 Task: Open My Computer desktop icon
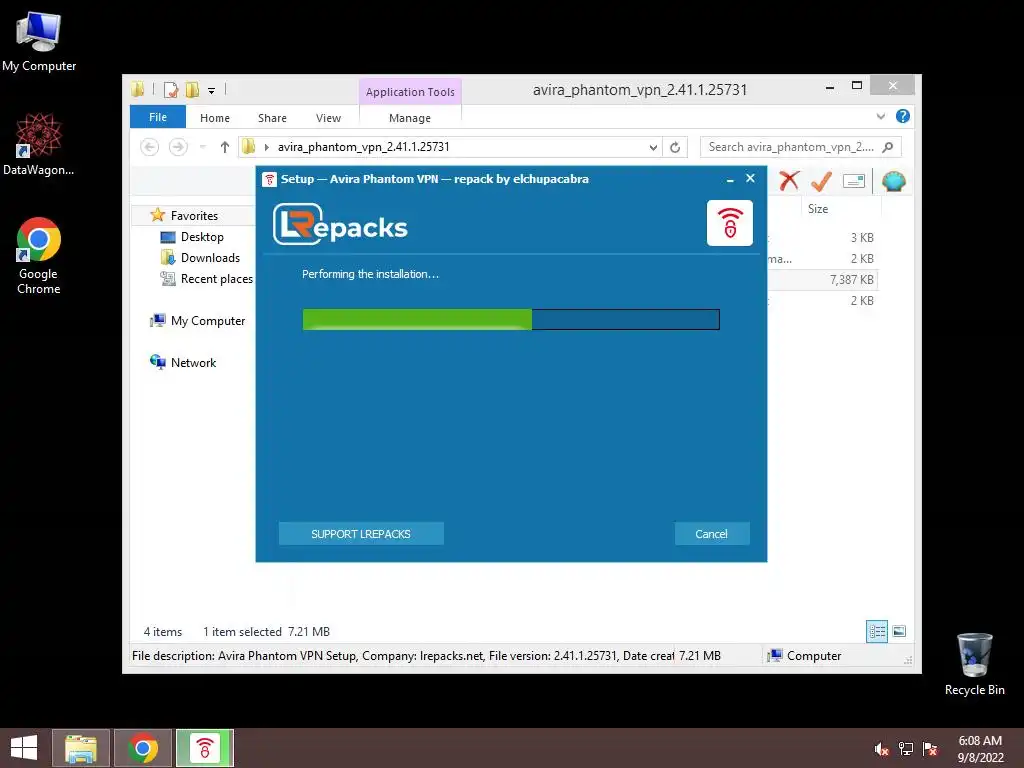(x=39, y=42)
